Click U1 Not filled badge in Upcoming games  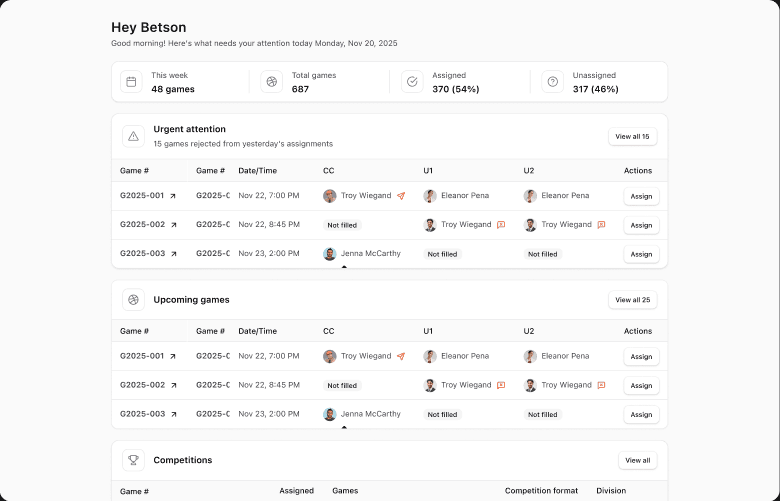click(442, 414)
